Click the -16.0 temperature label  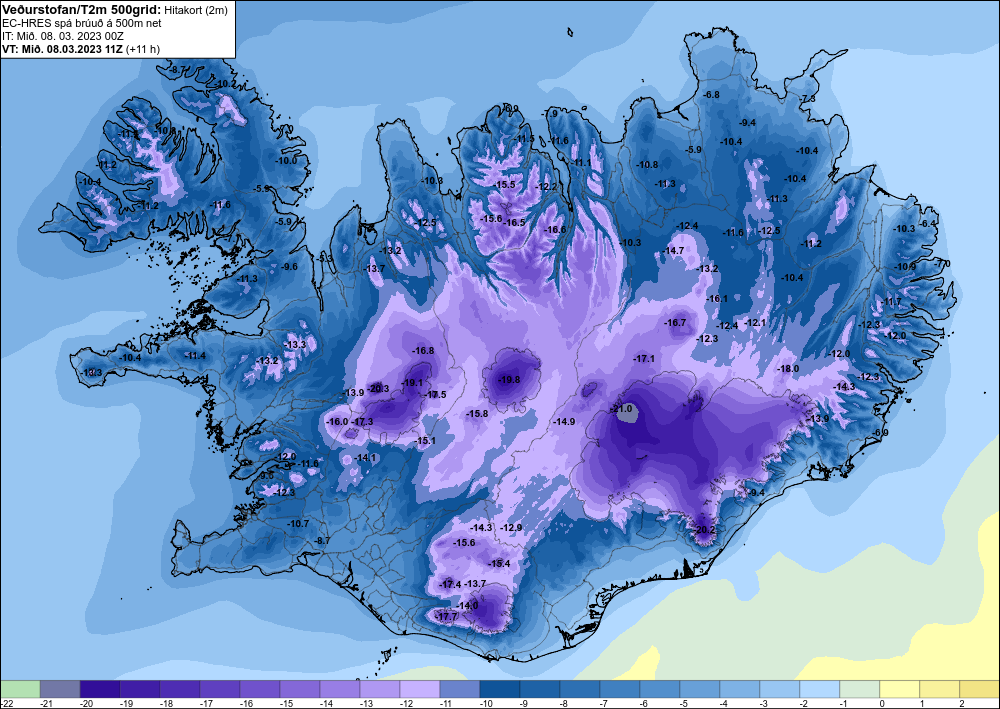[x=337, y=421]
